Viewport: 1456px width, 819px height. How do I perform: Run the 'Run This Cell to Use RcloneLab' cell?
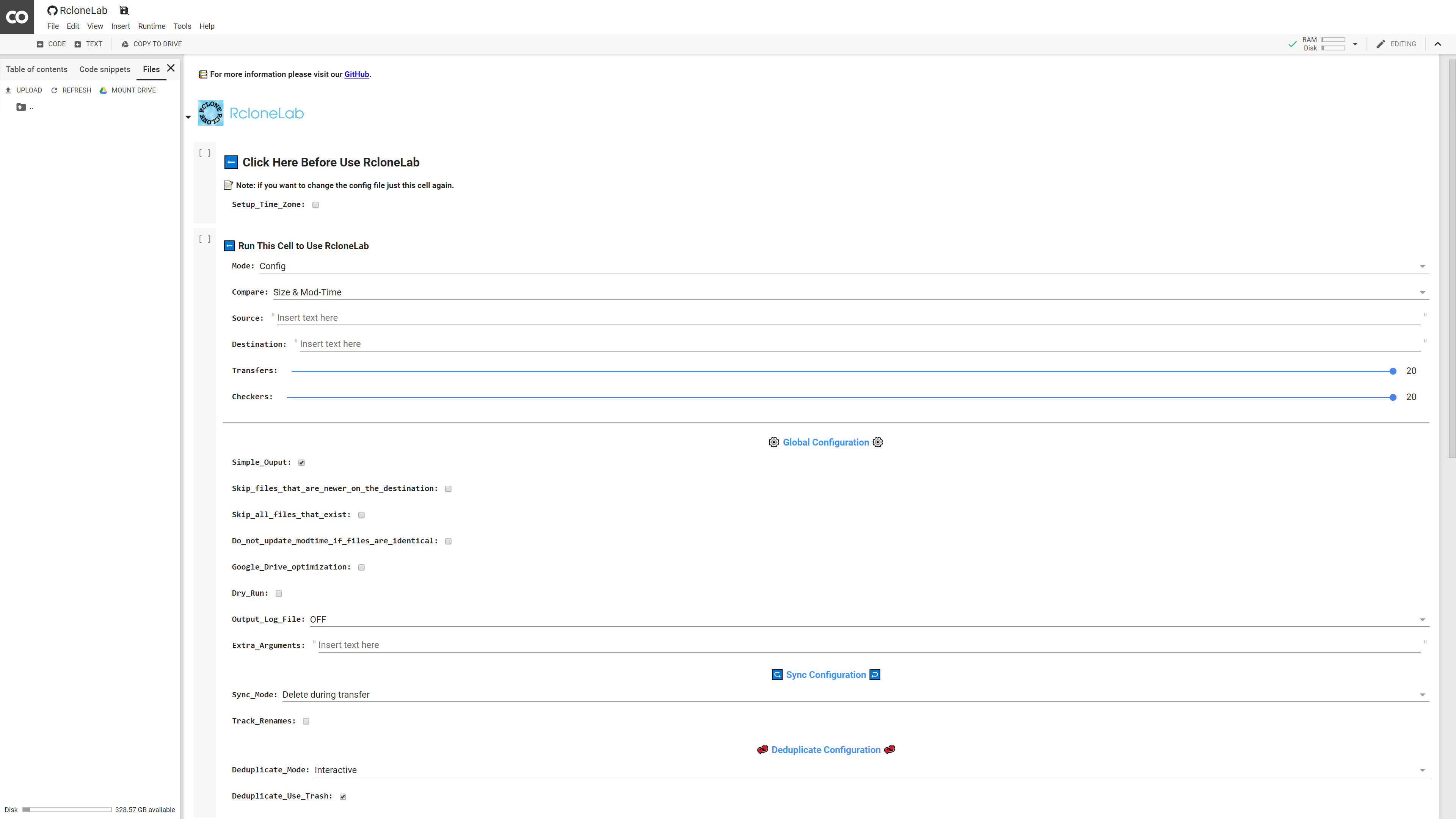coord(205,239)
